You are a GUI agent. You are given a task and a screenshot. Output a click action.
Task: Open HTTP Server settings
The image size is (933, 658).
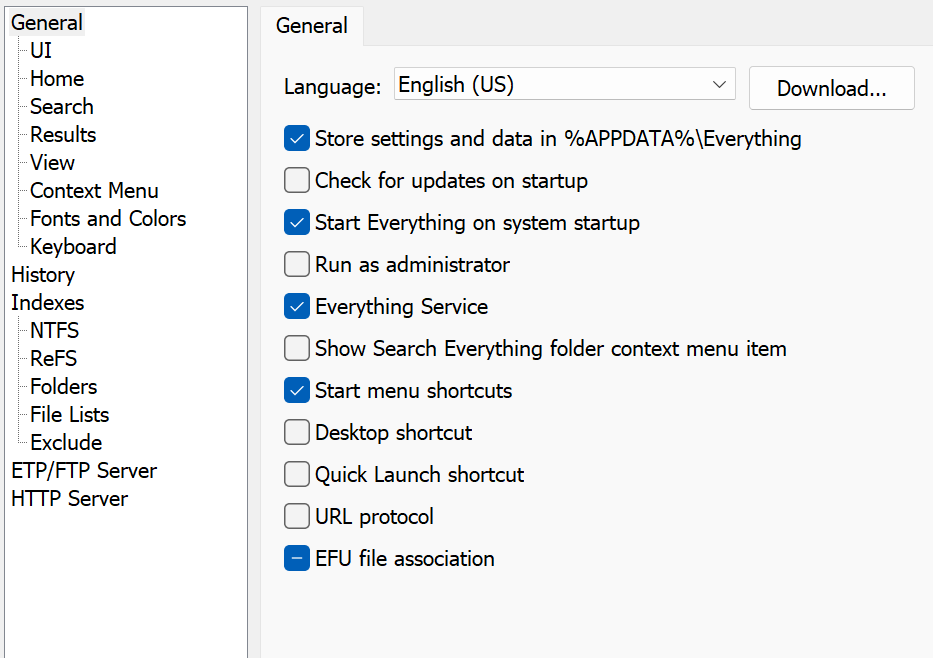tap(70, 499)
